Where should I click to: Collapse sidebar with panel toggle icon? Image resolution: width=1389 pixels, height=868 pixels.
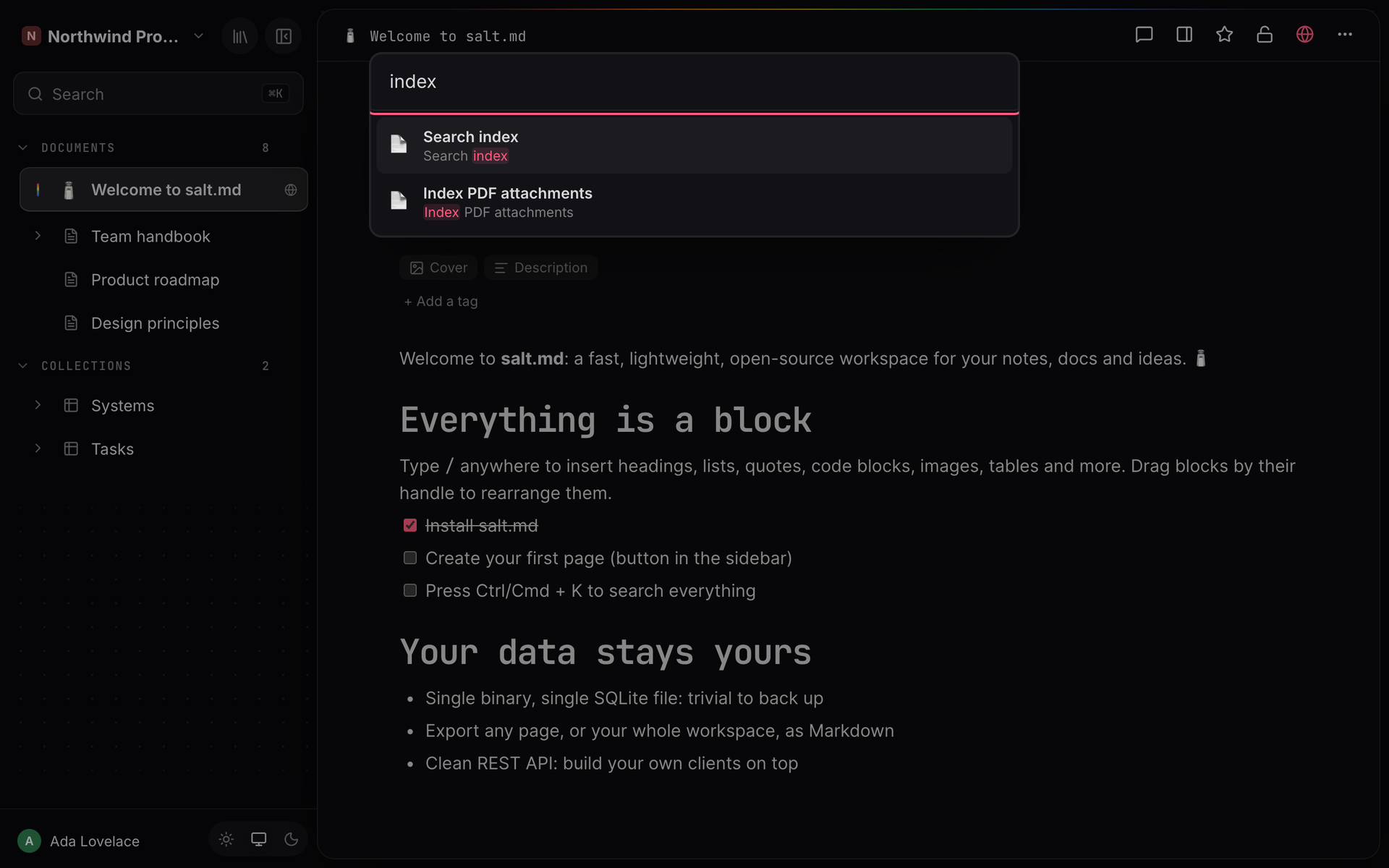284,36
